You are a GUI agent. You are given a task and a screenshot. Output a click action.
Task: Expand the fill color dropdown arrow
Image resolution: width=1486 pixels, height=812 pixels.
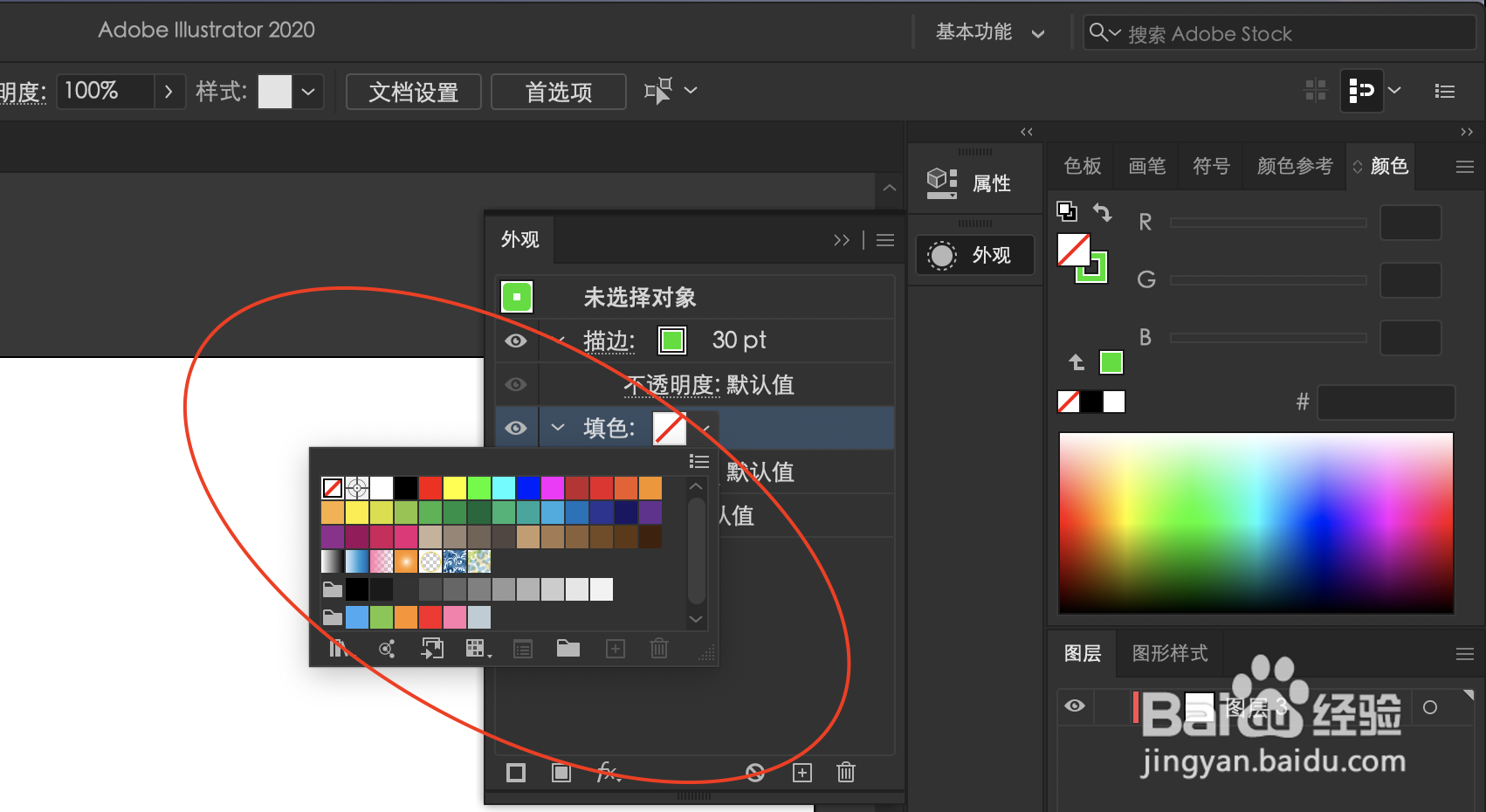point(702,428)
